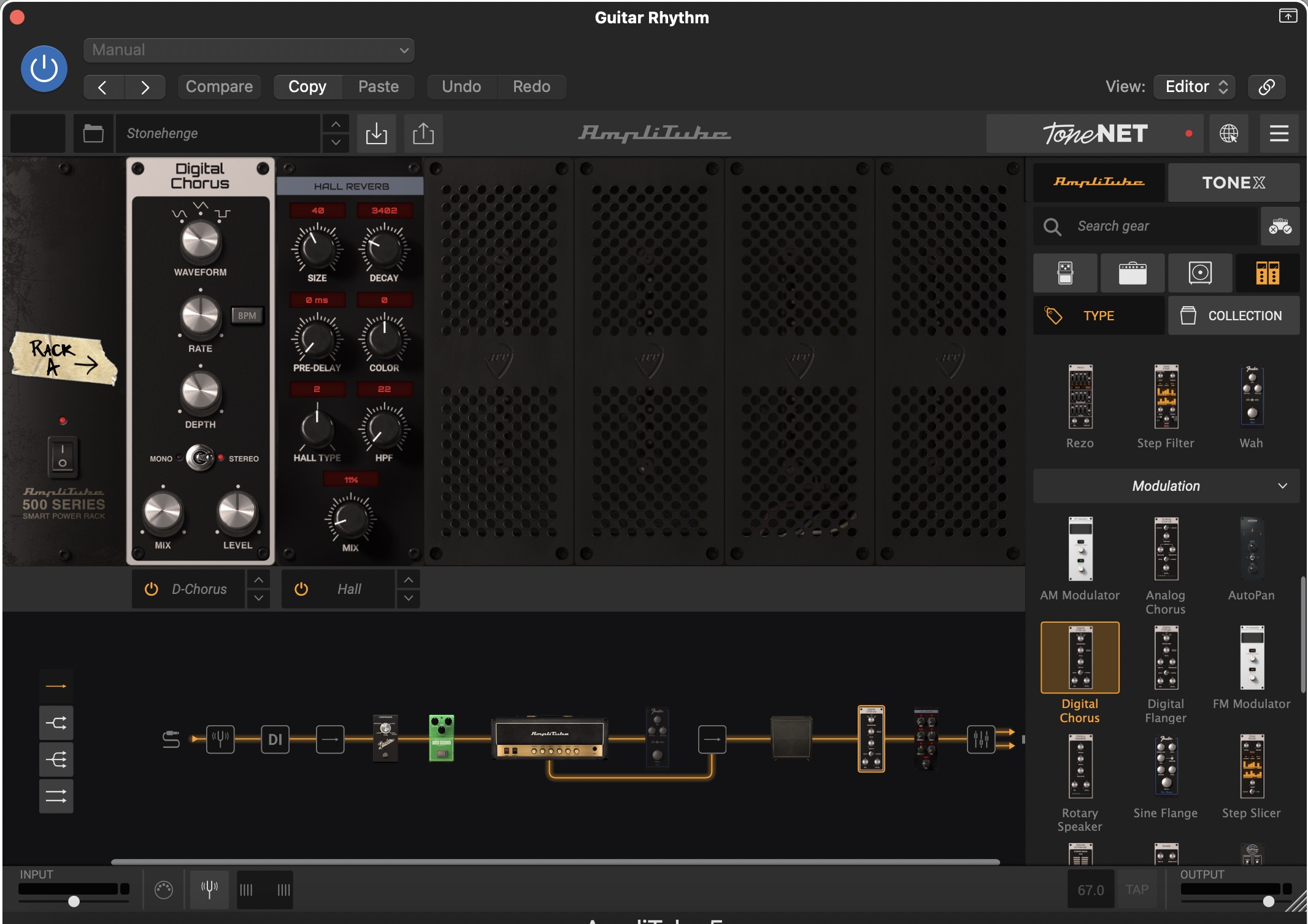Select the cabinet speaker gear category
1308x924 pixels.
point(1200,273)
